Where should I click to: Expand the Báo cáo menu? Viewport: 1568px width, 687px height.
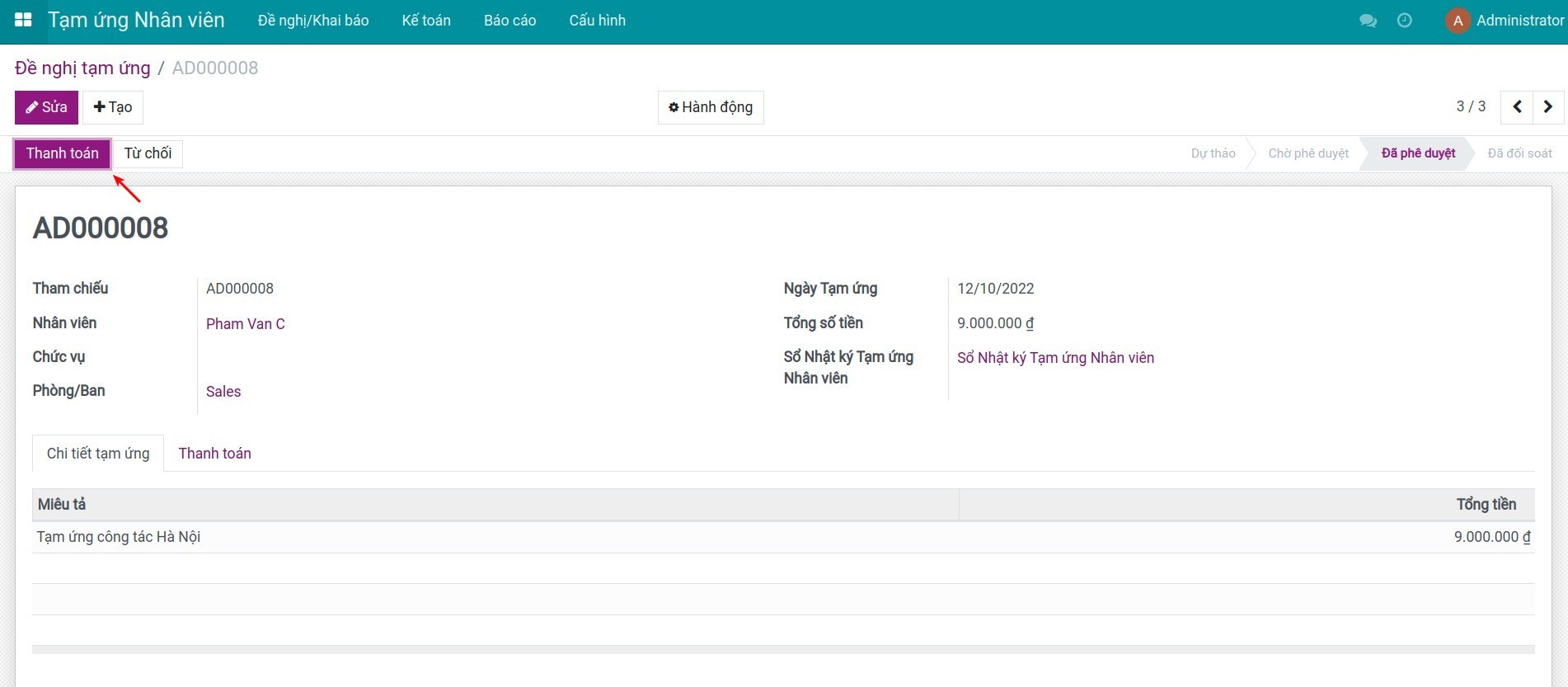click(x=509, y=21)
